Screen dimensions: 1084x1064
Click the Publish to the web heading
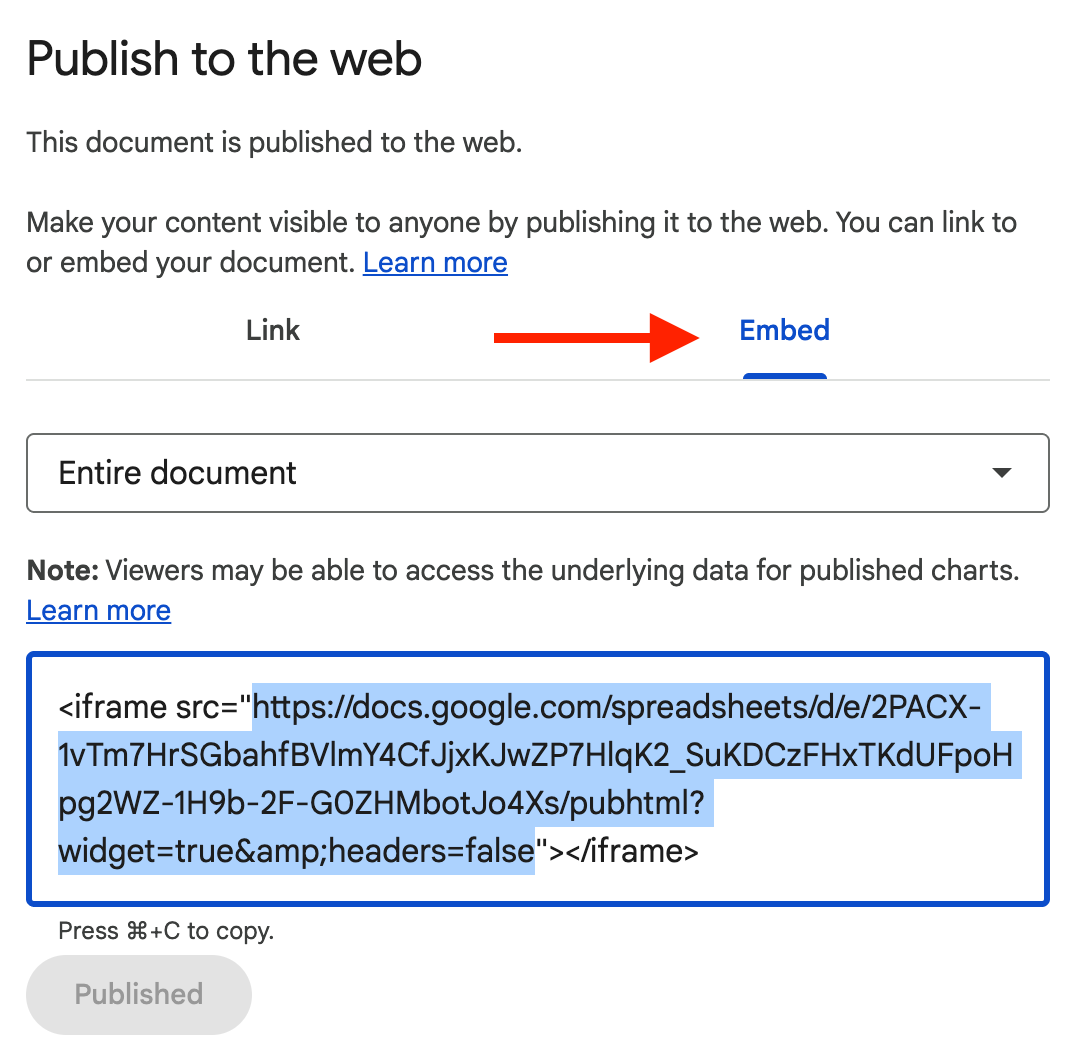coord(223,59)
